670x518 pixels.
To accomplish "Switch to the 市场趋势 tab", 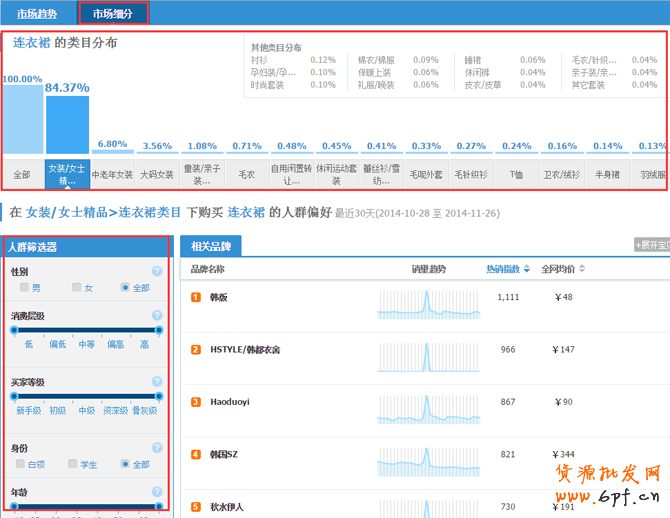I will (37, 14).
